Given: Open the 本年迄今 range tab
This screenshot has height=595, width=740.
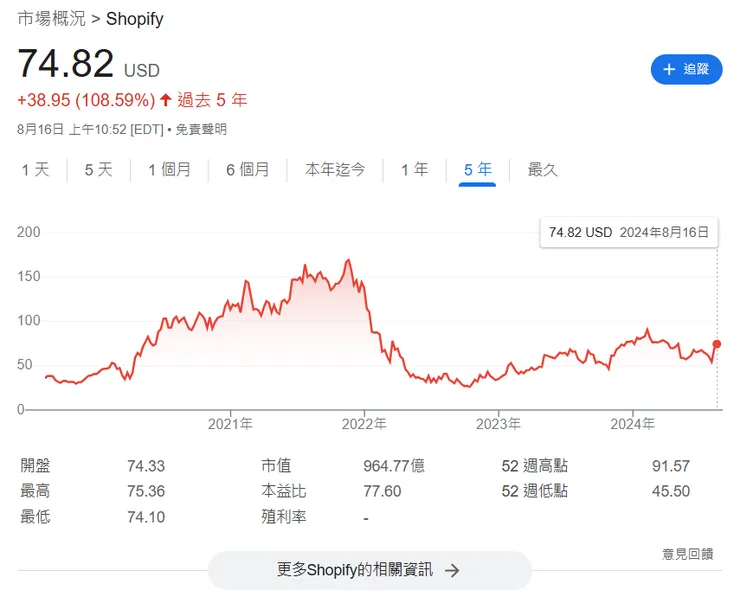Looking at the screenshot, I should coord(335,170).
